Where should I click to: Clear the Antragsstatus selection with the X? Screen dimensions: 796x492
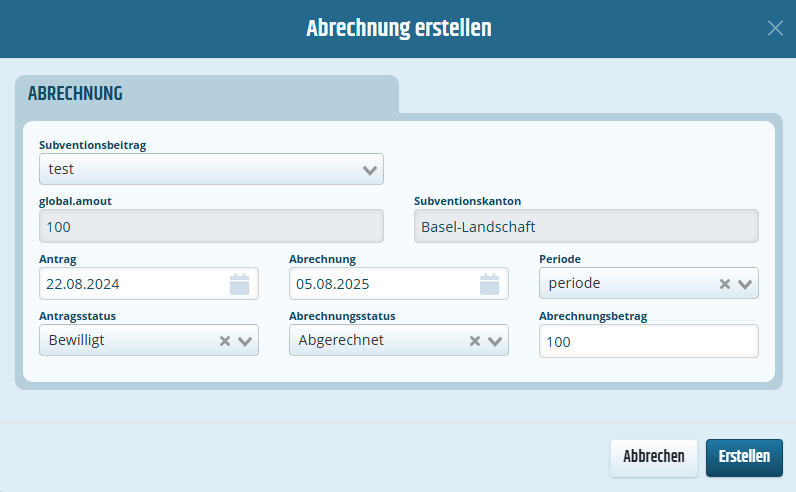click(225, 341)
